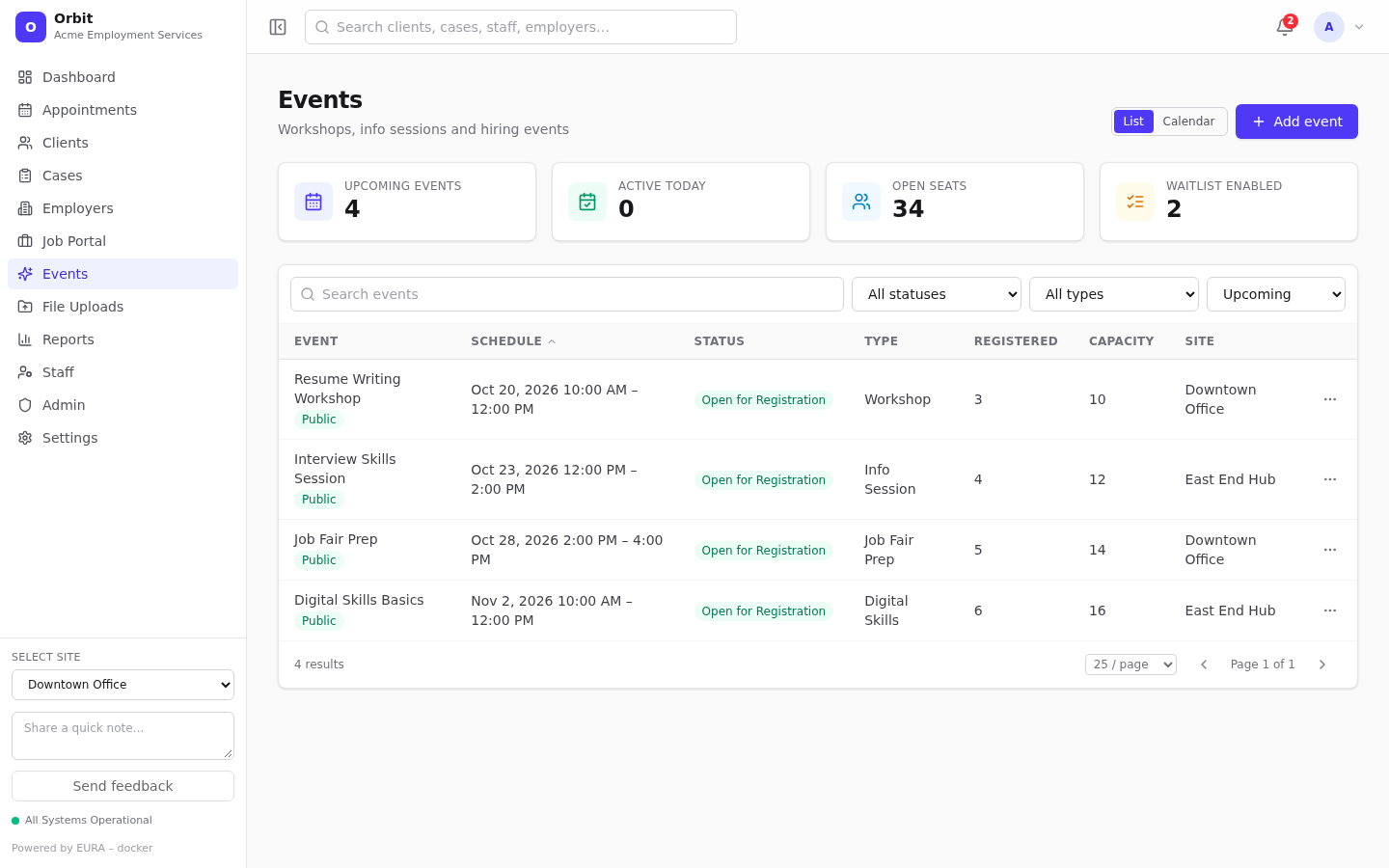Open the Settings page
The image size is (1389, 868).
coord(123,438)
